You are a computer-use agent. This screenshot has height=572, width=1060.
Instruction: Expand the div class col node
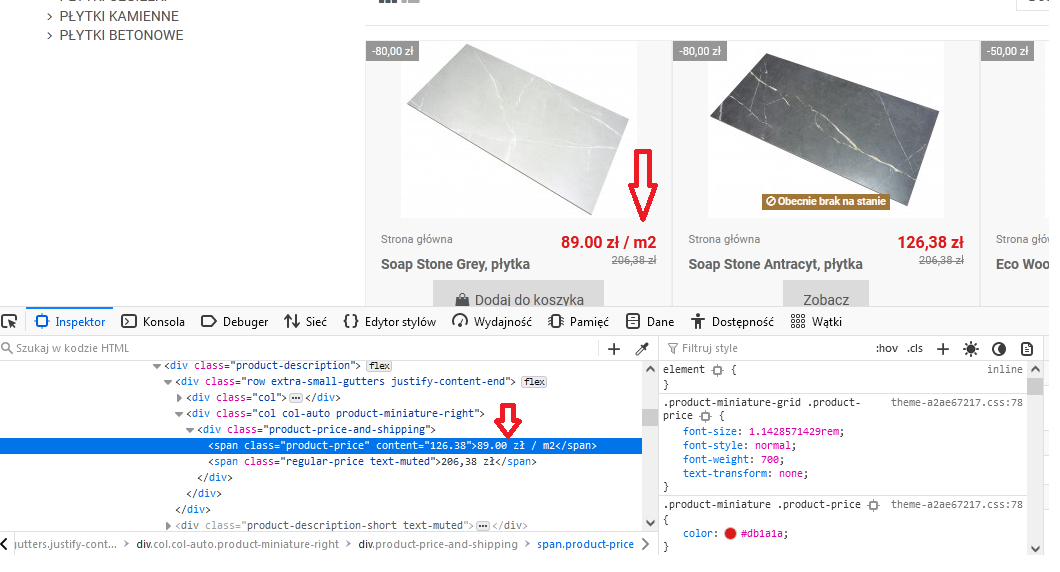(179, 398)
